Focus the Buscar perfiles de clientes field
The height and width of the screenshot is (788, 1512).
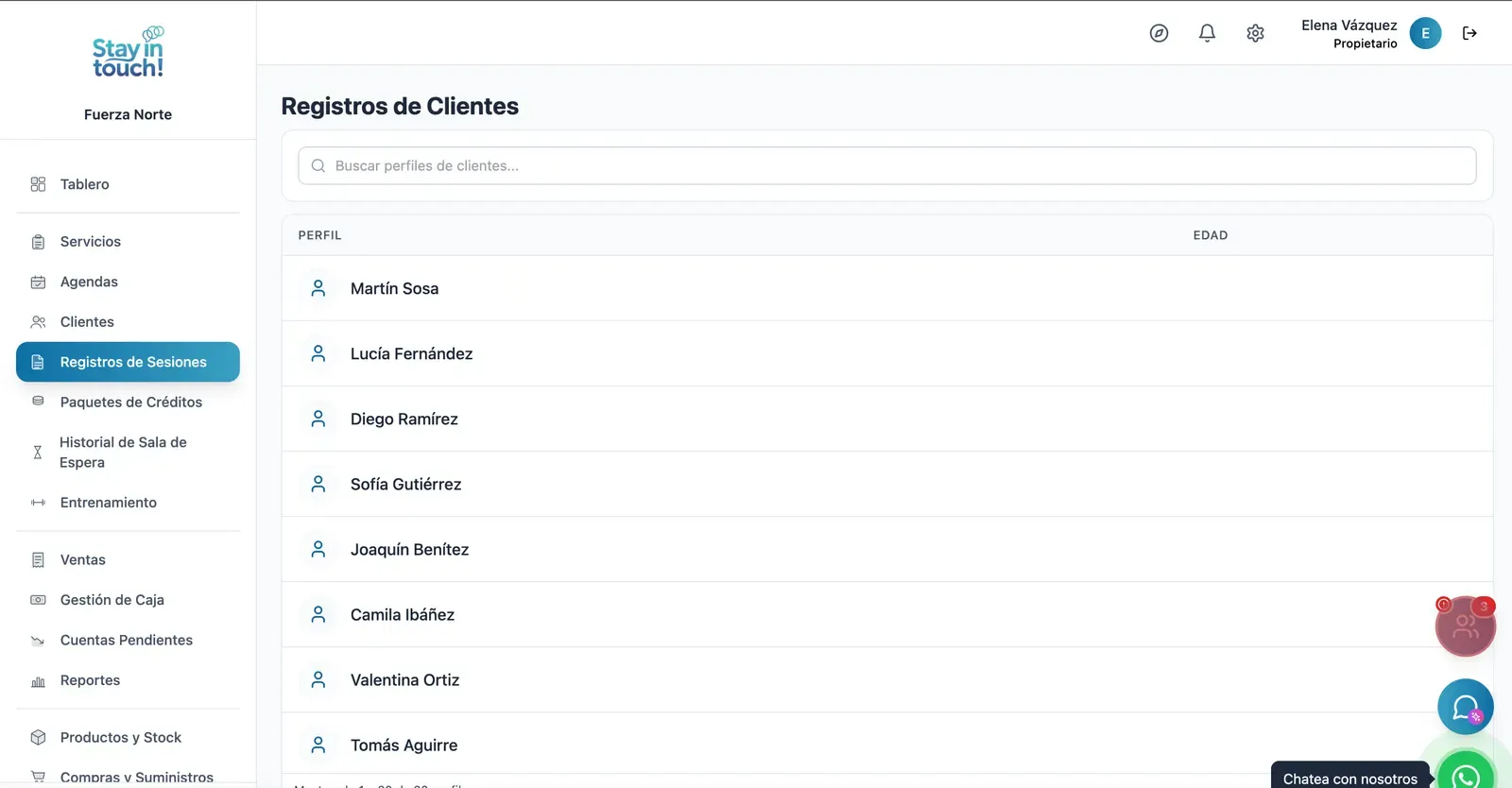[887, 166]
